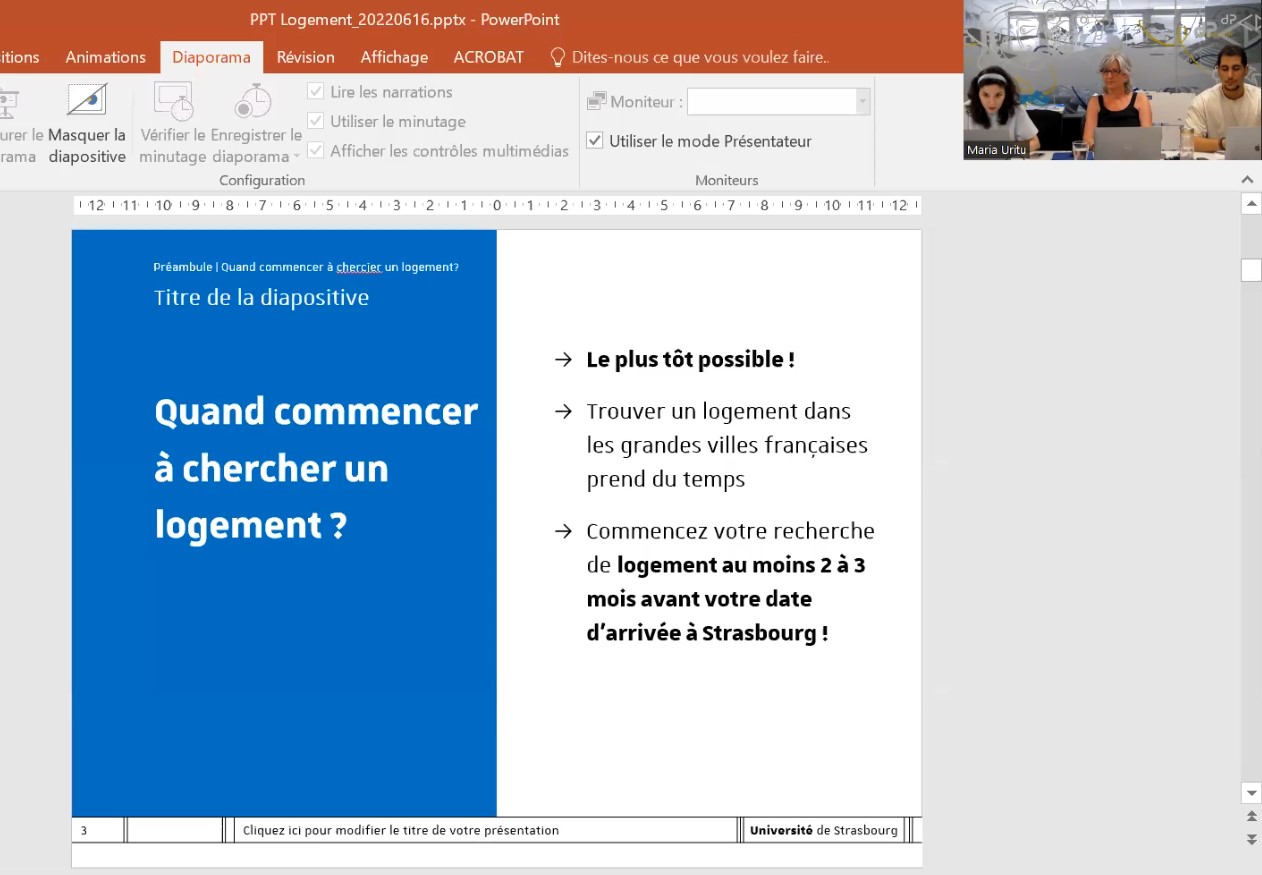The image size is (1262, 875).
Task: Disable Utiliser le mode Présentateur checkbox
Action: (x=595, y=141)
